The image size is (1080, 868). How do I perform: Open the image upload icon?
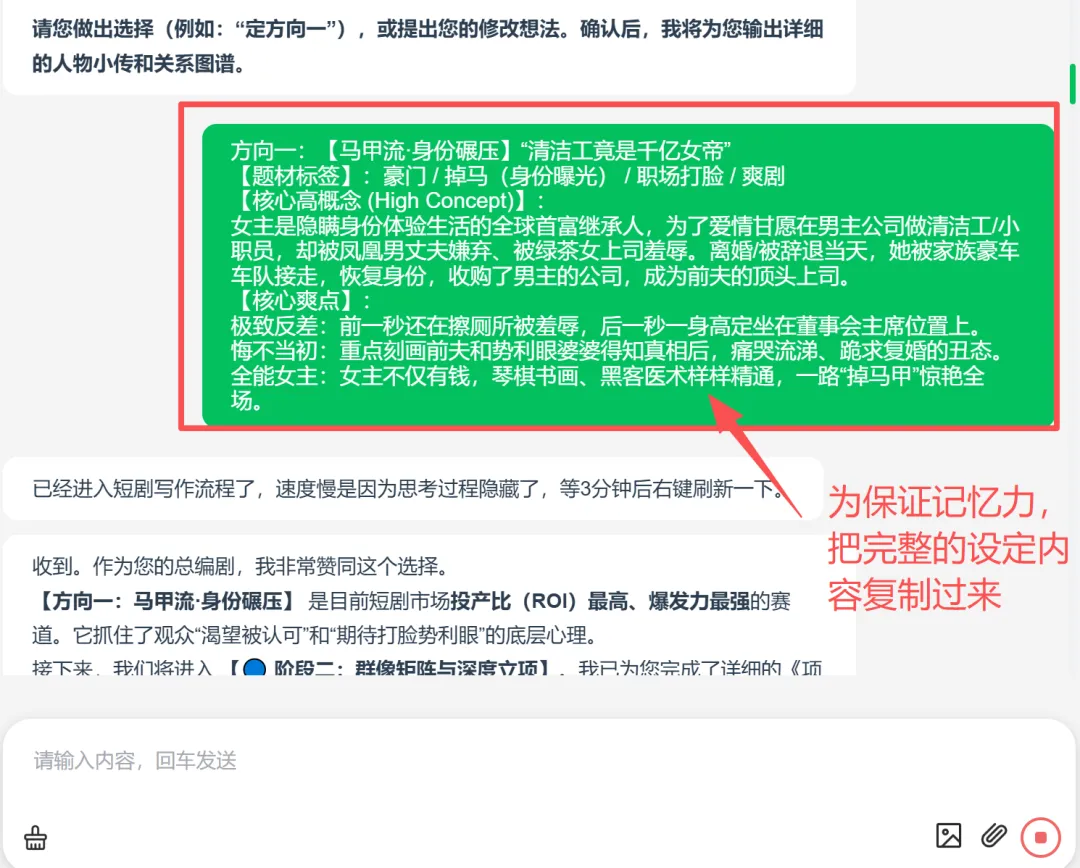(x=948, y=836)
